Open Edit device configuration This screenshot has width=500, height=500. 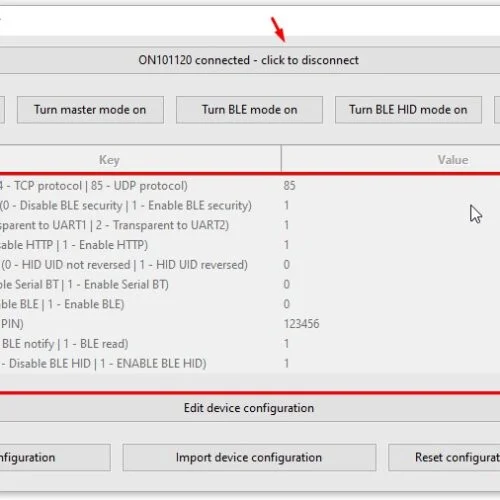point(249,408)
